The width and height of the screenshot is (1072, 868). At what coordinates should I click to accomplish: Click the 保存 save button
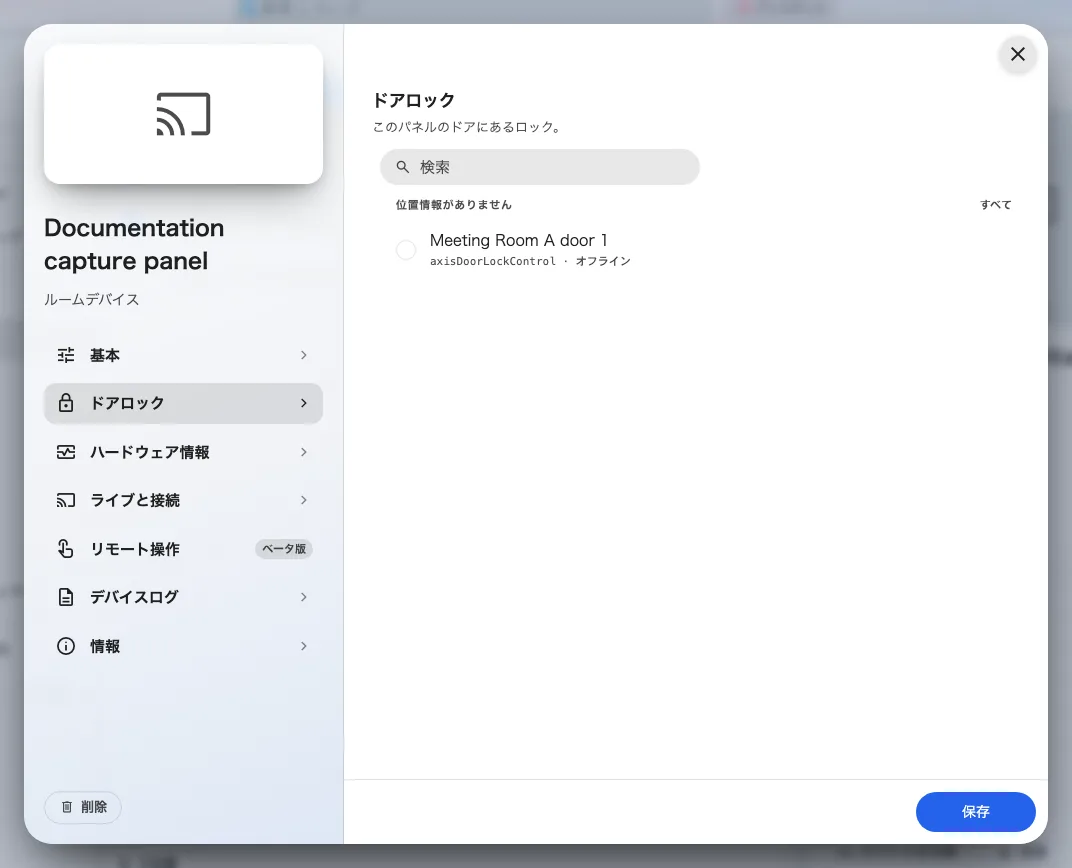(976, 812)
